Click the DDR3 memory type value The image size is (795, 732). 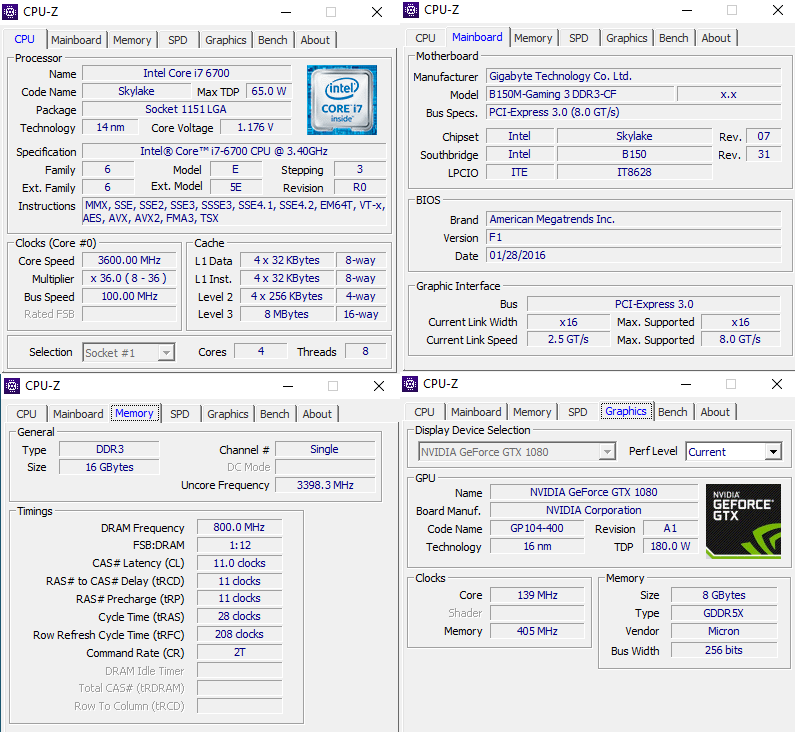110,449
